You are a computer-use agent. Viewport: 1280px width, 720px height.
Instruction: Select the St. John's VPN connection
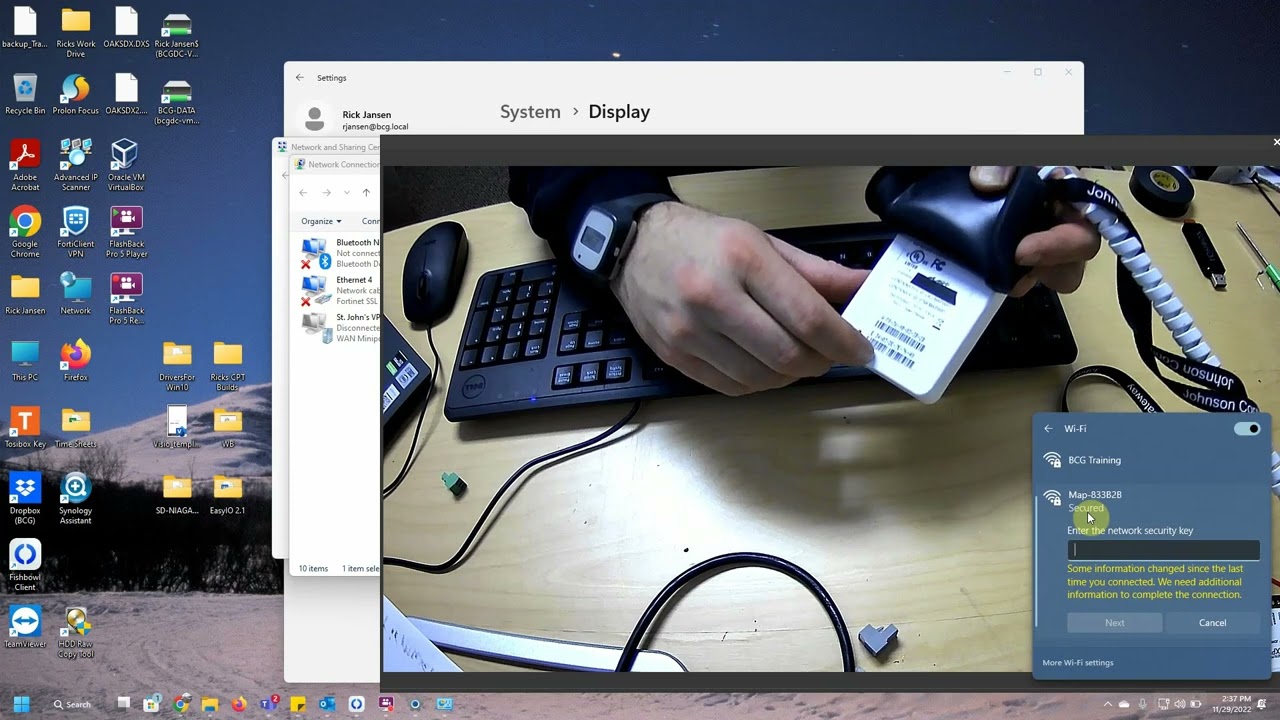coord(340,328)
